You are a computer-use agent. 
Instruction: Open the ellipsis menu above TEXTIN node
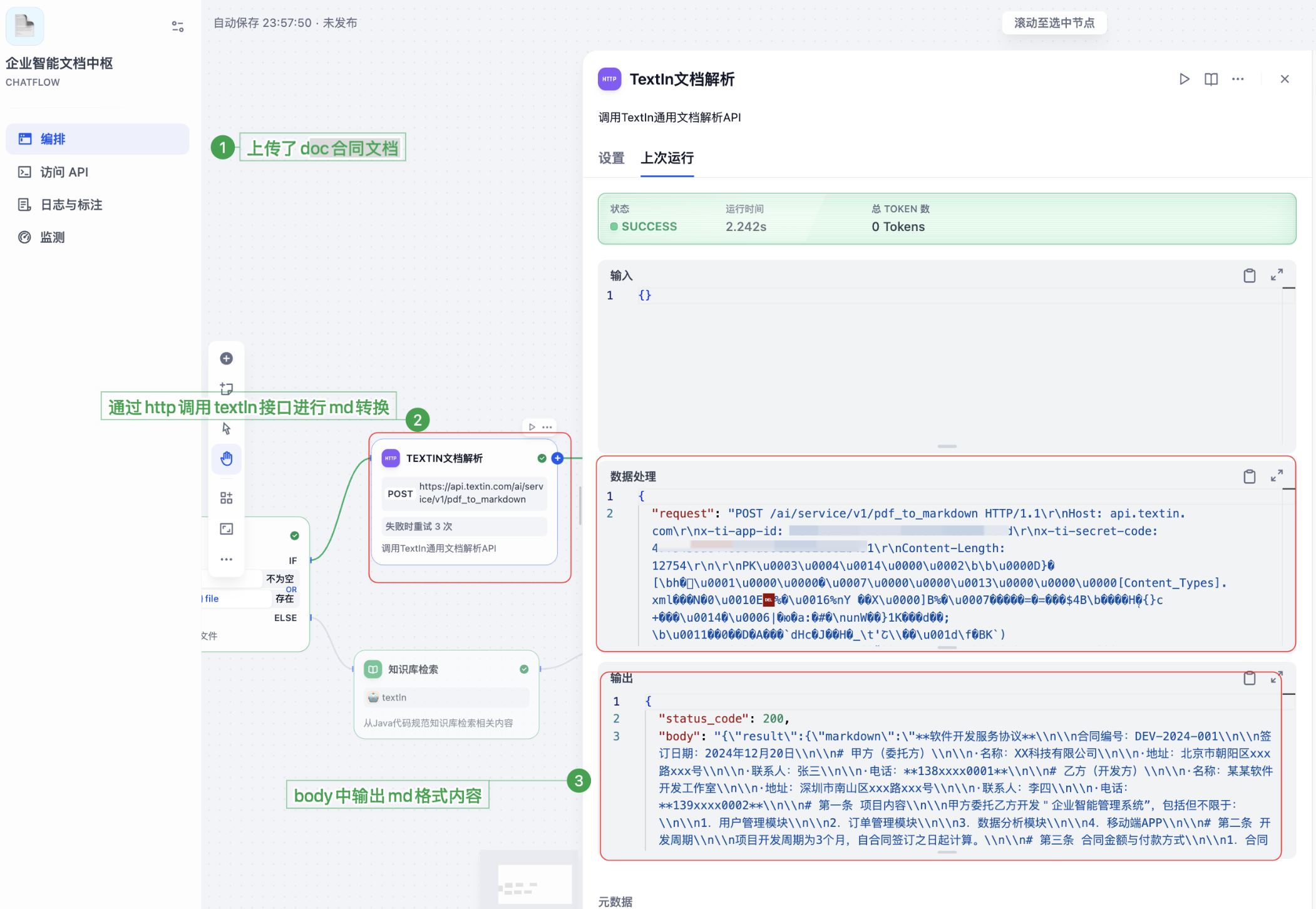(547, 427)
